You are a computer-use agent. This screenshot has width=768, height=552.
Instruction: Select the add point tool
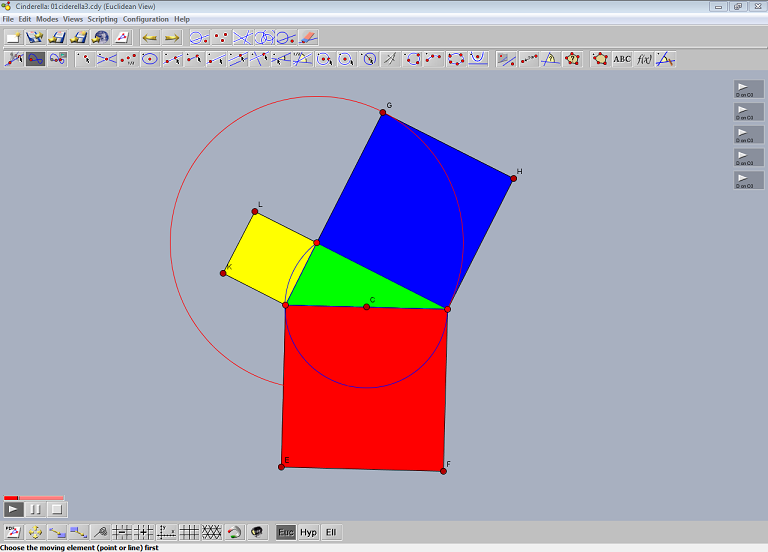coord(84,59)
